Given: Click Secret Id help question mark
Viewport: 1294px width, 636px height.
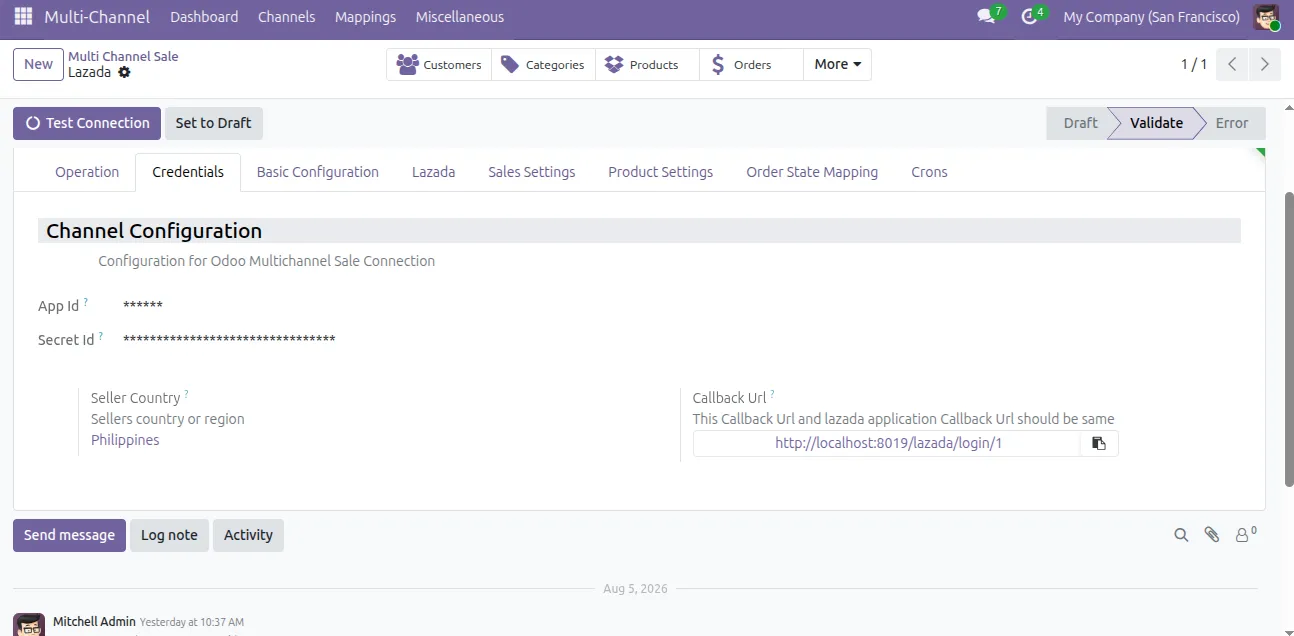Looking at the screenshot, I should [101, 335].
